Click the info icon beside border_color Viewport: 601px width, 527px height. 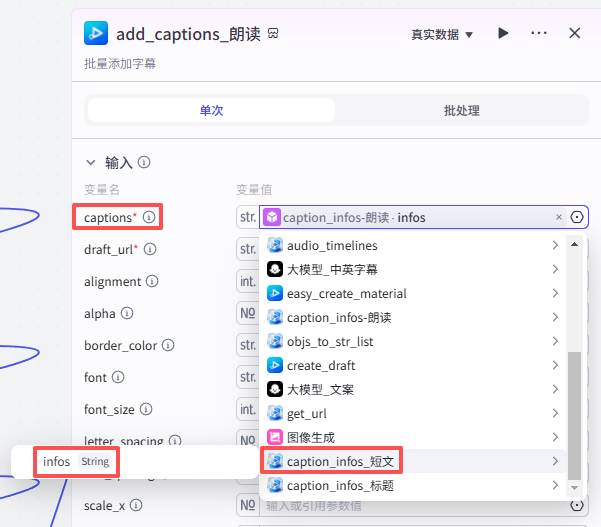[x=169, y=346]
